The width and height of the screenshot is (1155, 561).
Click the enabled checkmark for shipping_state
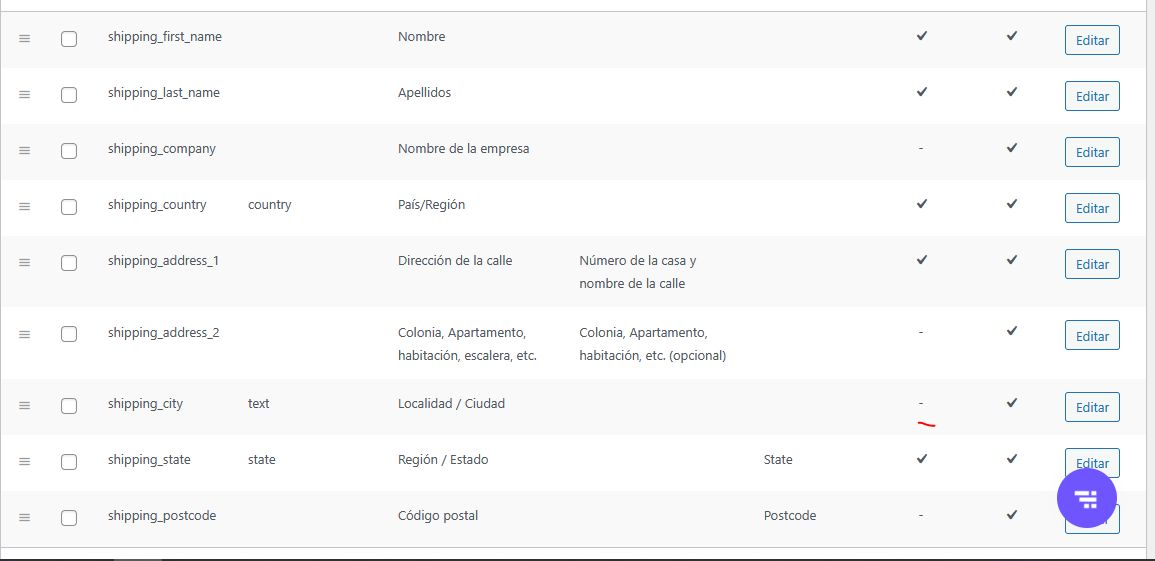1012,459
